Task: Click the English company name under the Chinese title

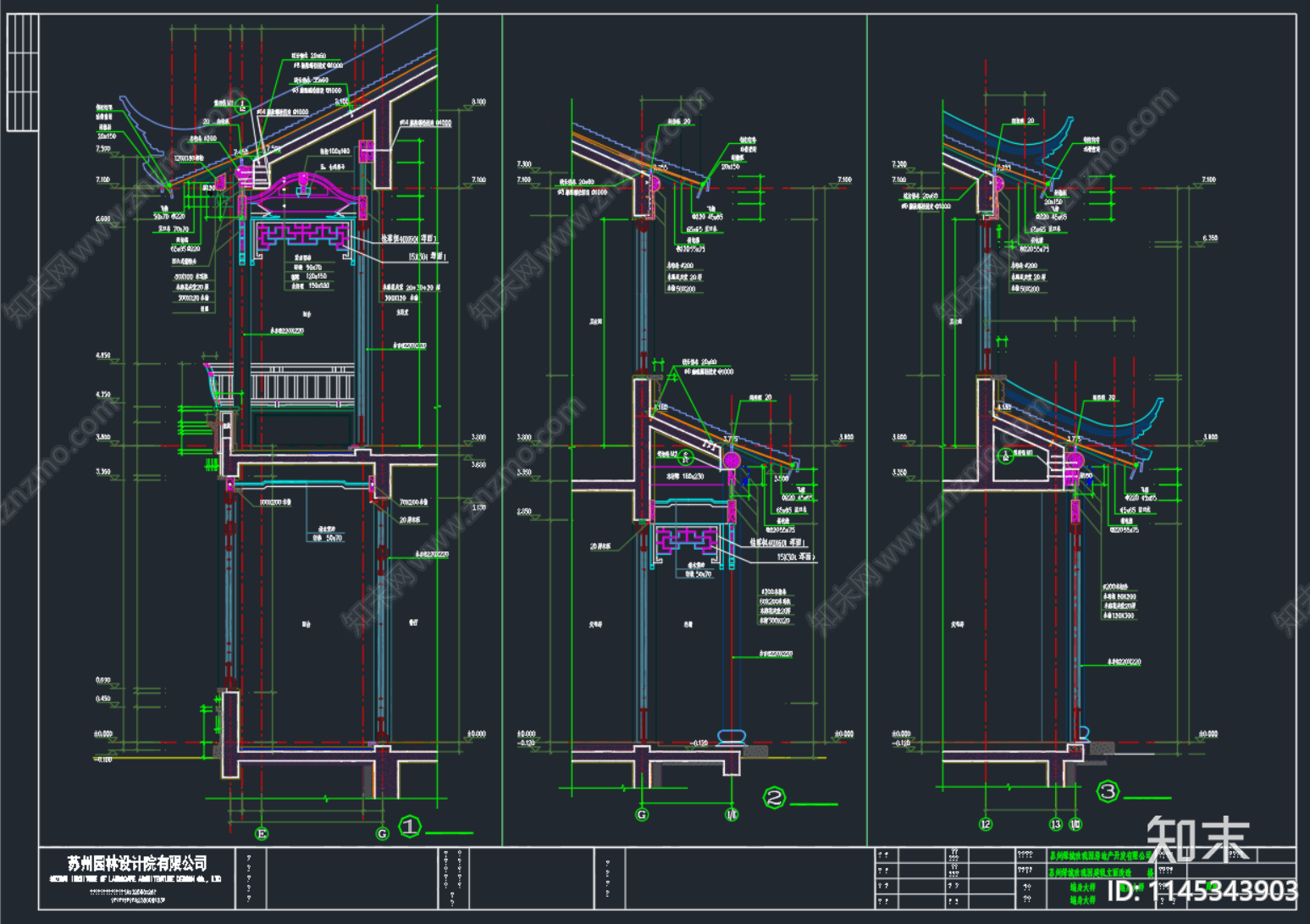Action: point(135,879)
